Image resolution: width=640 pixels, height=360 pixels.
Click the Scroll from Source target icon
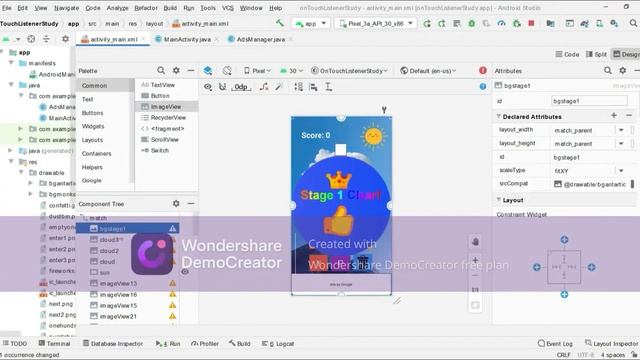[31, 39]
